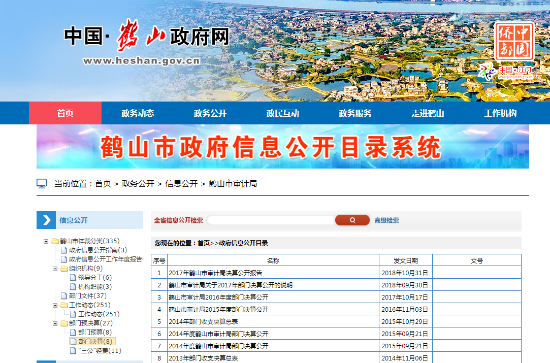Click 首页 in the 当前位置 breadcrumb
Viewport: 550px width, 363px height.
103,183
